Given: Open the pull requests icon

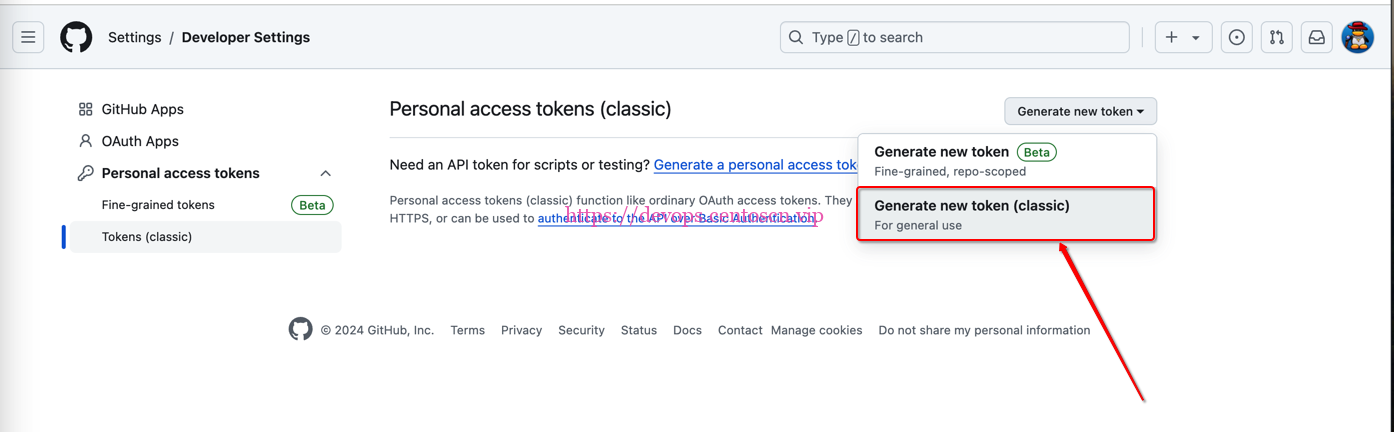Looking at the screenshot, I should pyautogui.click(x=1277, y=38).
